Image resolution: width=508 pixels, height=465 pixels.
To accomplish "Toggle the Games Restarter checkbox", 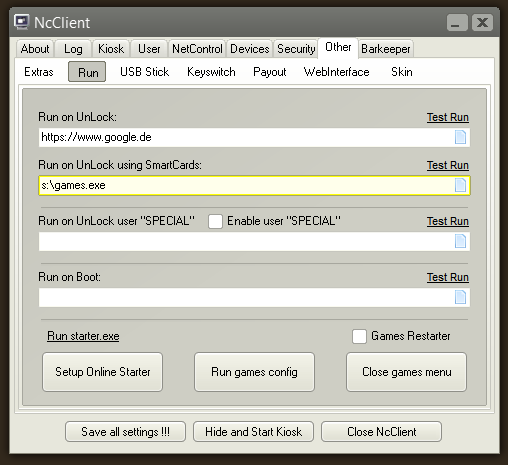I will 359,336.
